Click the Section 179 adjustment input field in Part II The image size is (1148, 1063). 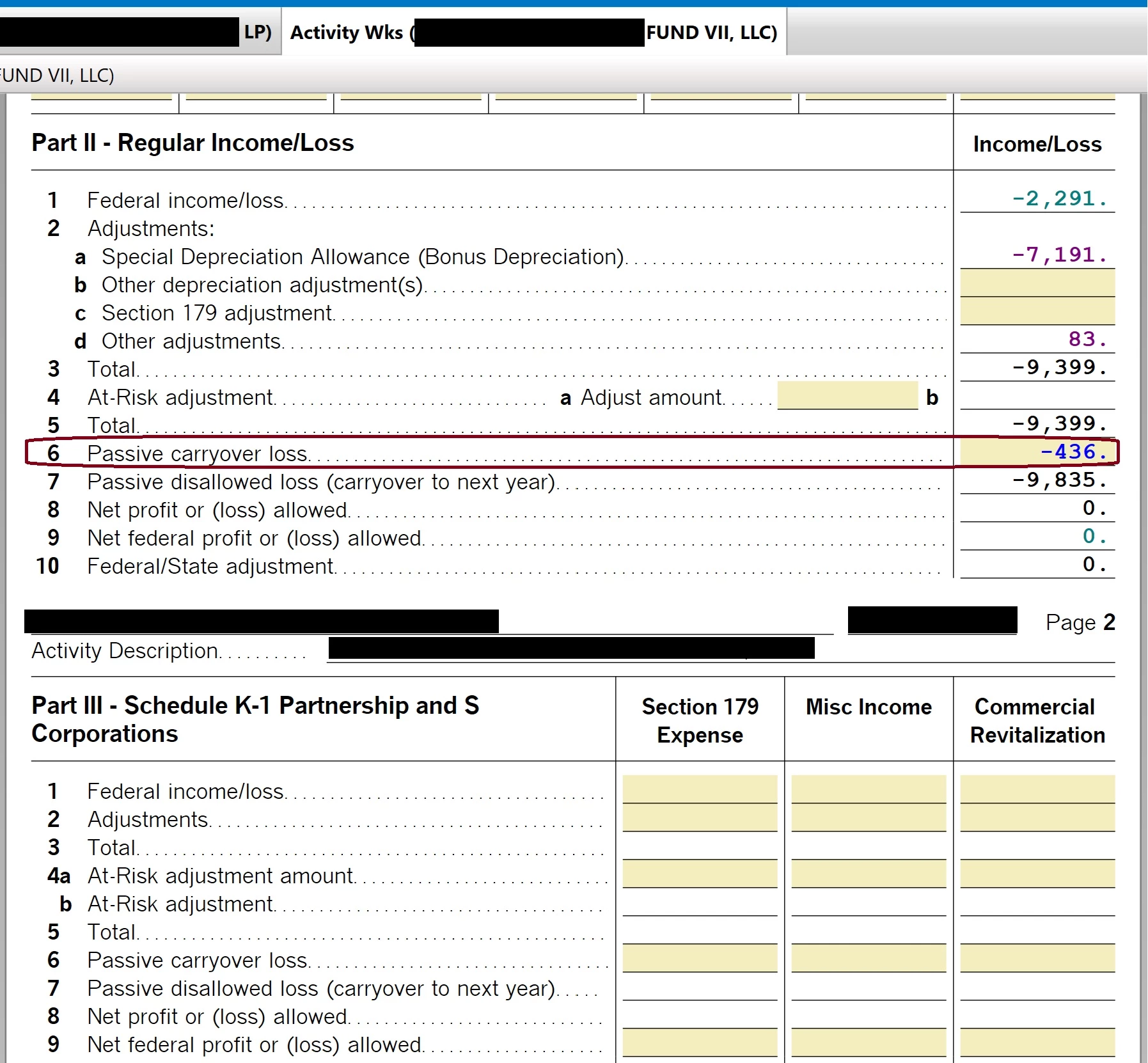click(x=1037, y=311)
